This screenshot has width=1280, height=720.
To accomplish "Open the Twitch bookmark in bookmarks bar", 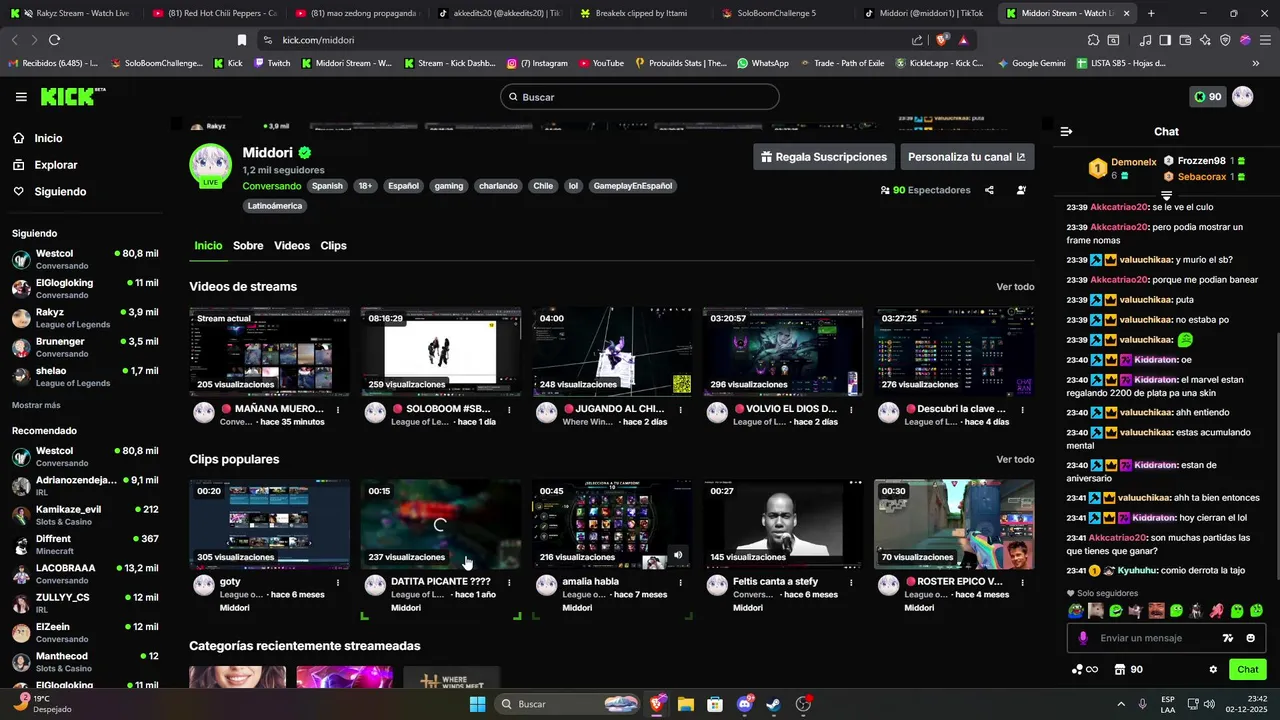I will (272, 63).
